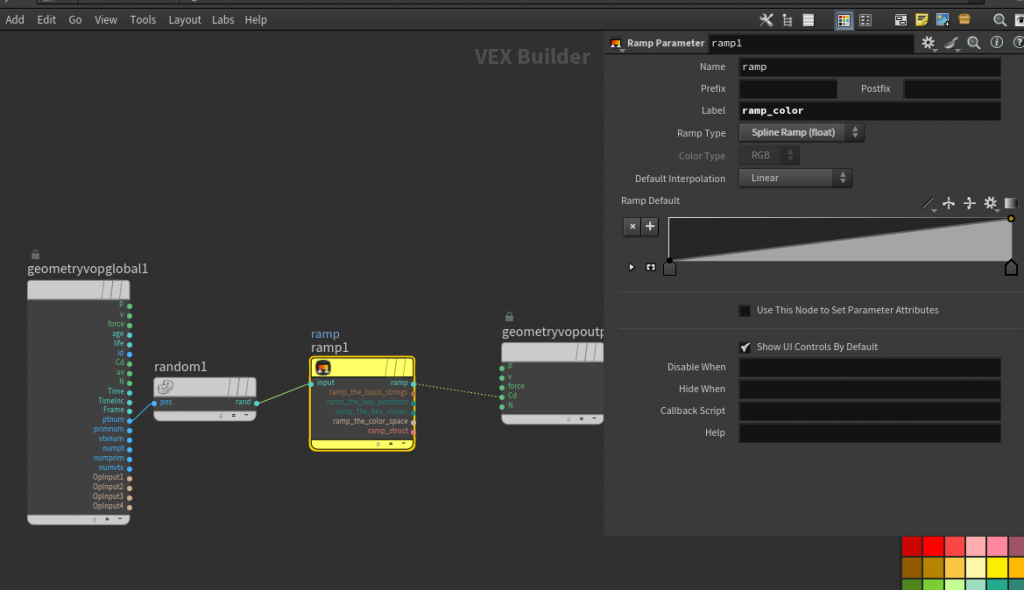1024x590 pixels.
Task: Expand ramp controls with the small triangle
Action: 631,267
